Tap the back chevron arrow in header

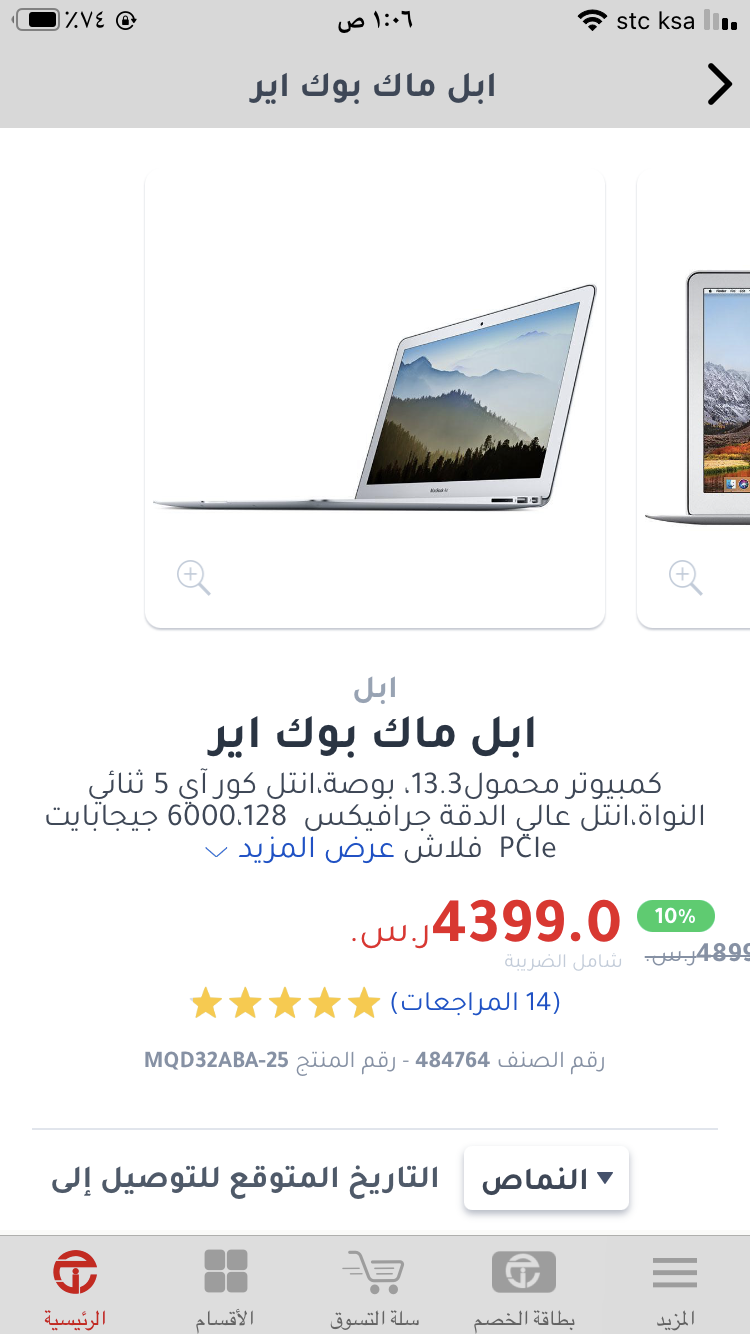[x=720, y=85]
